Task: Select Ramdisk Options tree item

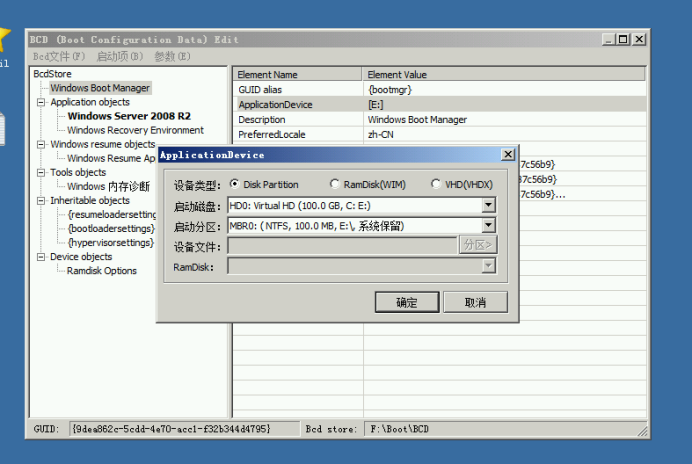Action: (102, 271)
